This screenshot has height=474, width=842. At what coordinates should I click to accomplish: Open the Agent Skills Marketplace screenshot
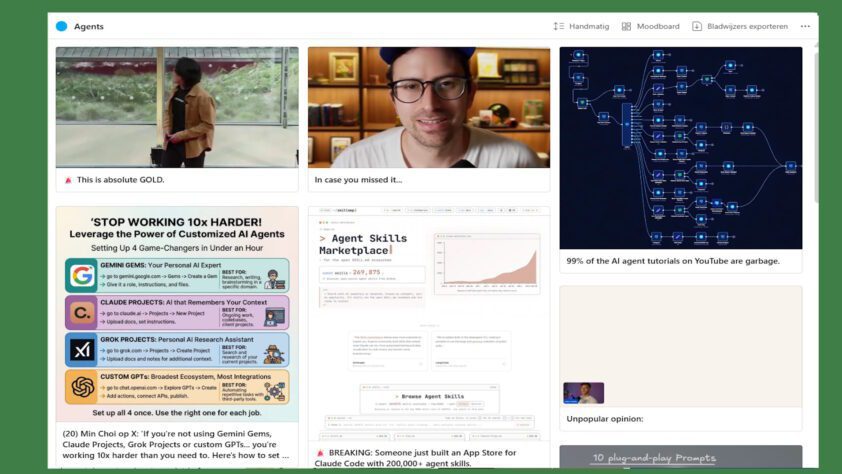pyautogui.click(x=428, y=320)
